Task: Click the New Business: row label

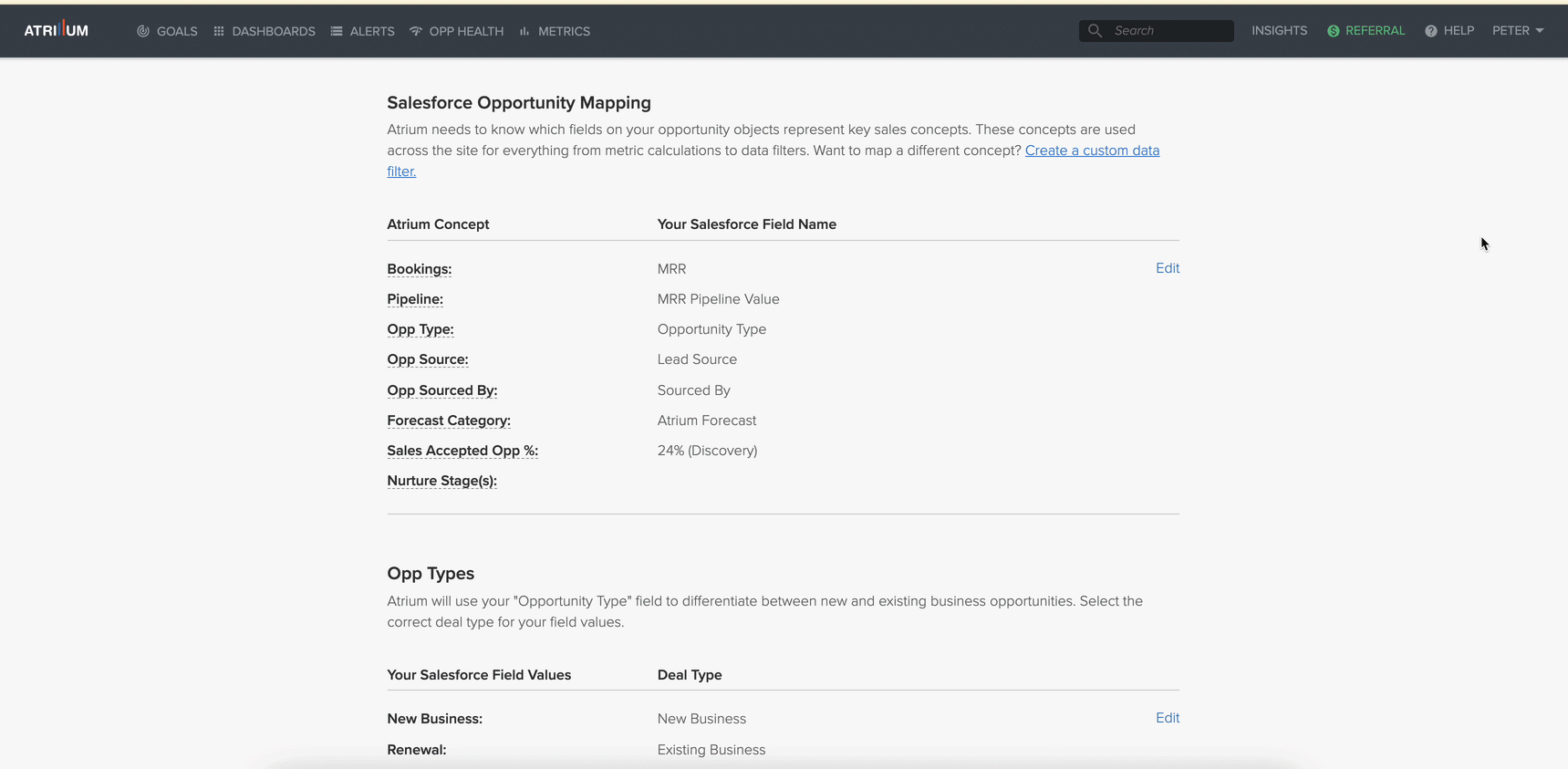Action: (435, 719)
